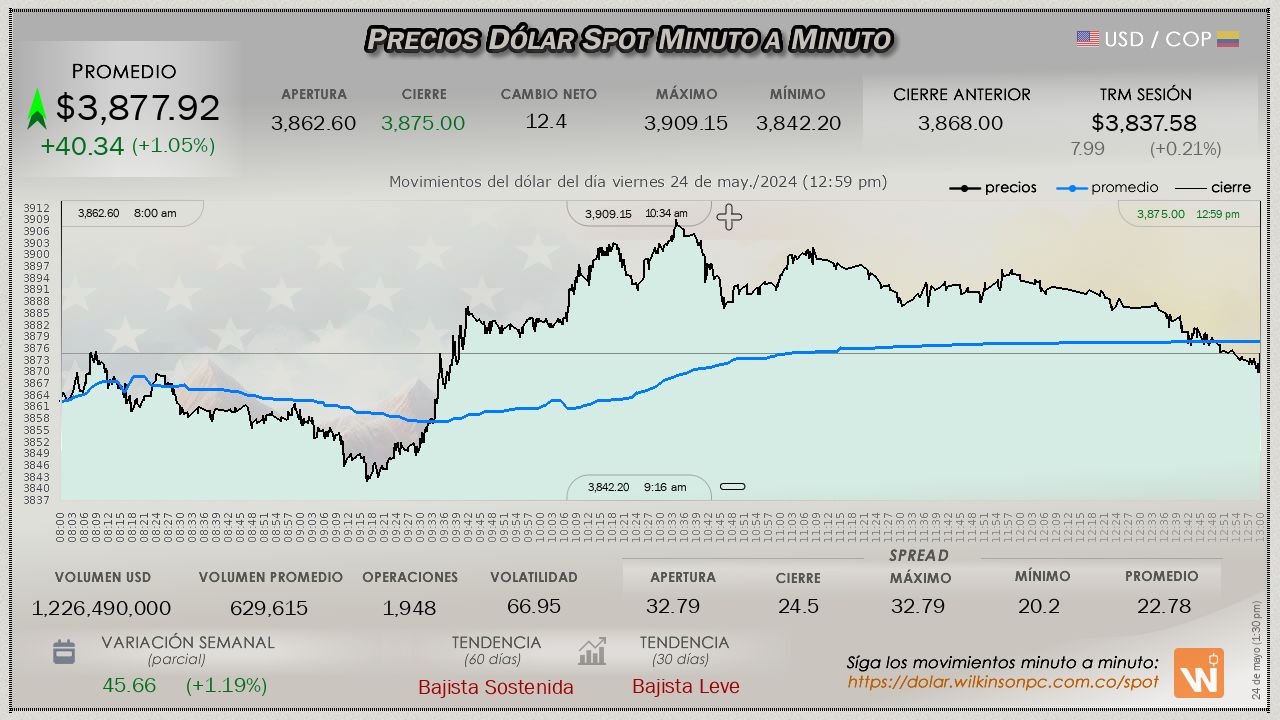The image size is (1280, 720).
Task: Click the United States flag icon
Action: pyautogui.click(x=1087, y=39)
